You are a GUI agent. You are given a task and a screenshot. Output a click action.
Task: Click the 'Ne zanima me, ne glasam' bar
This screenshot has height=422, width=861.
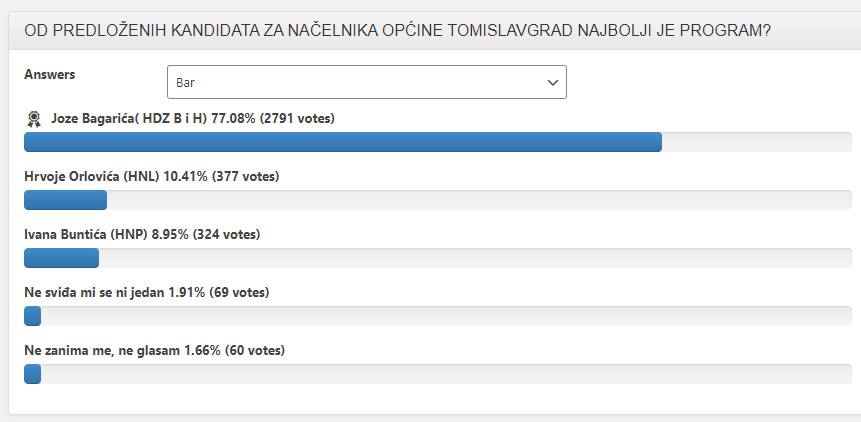click(438, 374)
